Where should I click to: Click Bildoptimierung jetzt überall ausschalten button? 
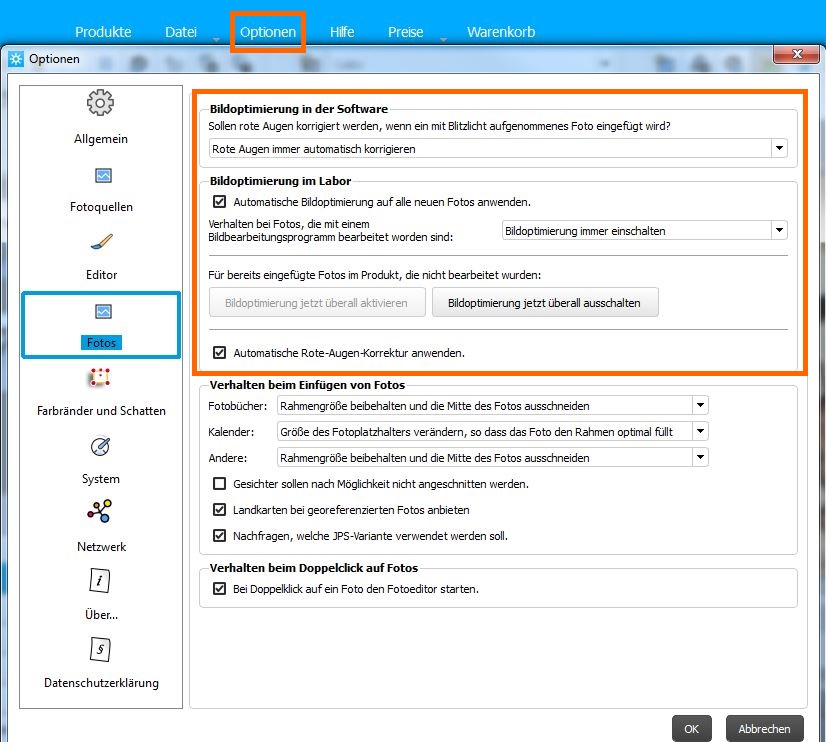point(545,302)
